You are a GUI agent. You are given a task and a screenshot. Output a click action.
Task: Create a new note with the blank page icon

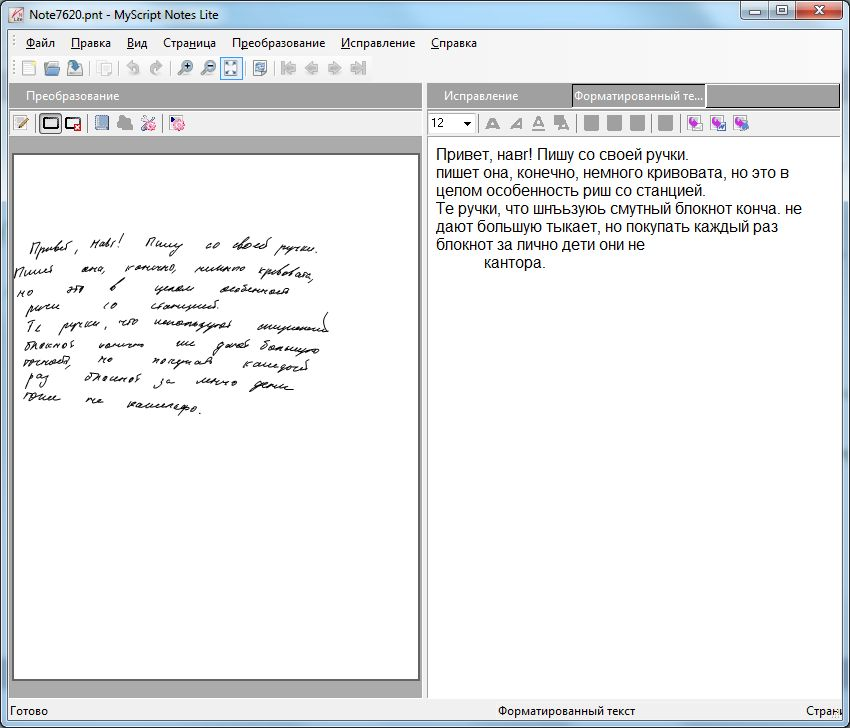28,68
